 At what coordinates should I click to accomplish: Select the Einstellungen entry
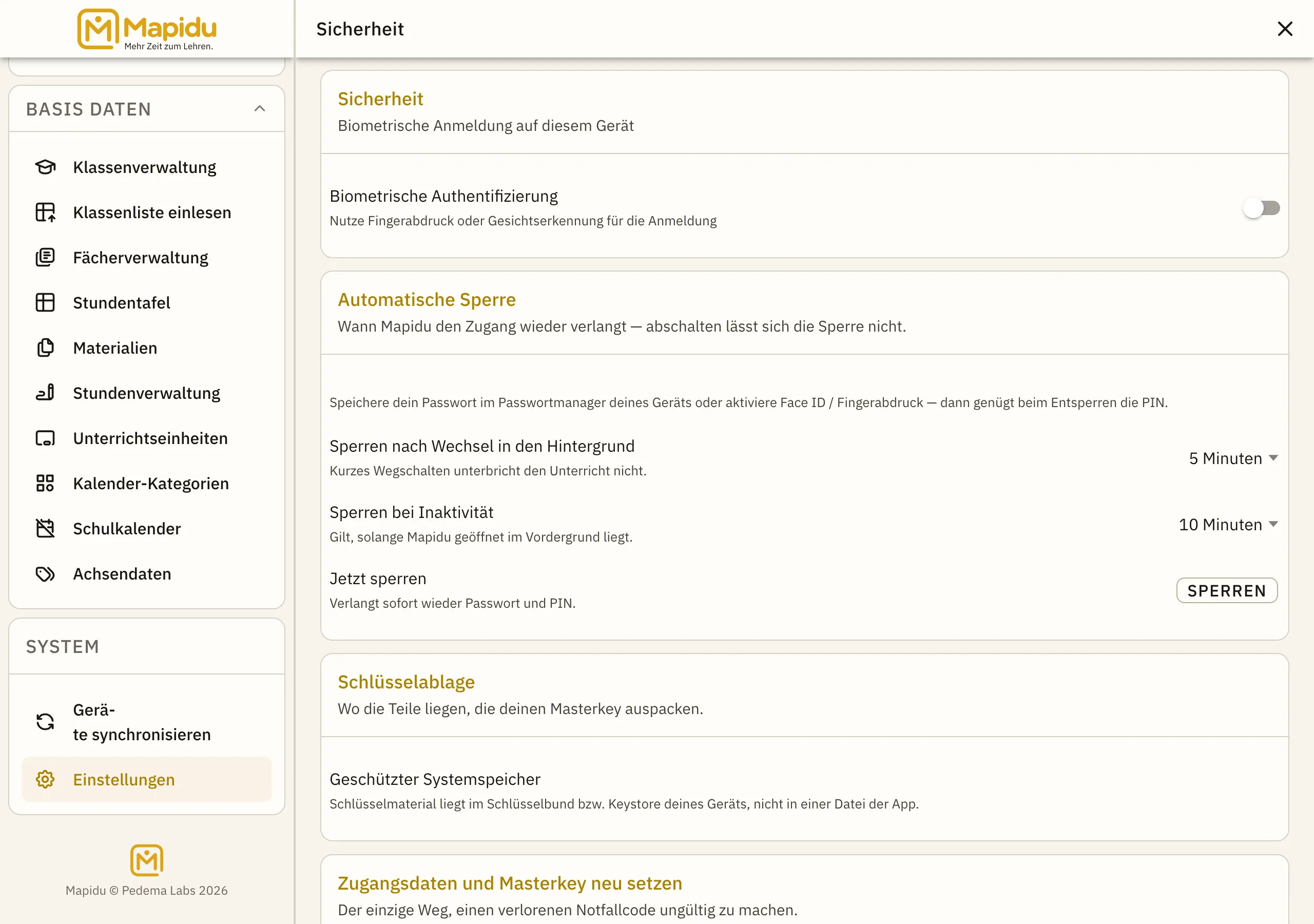(146, 779)
